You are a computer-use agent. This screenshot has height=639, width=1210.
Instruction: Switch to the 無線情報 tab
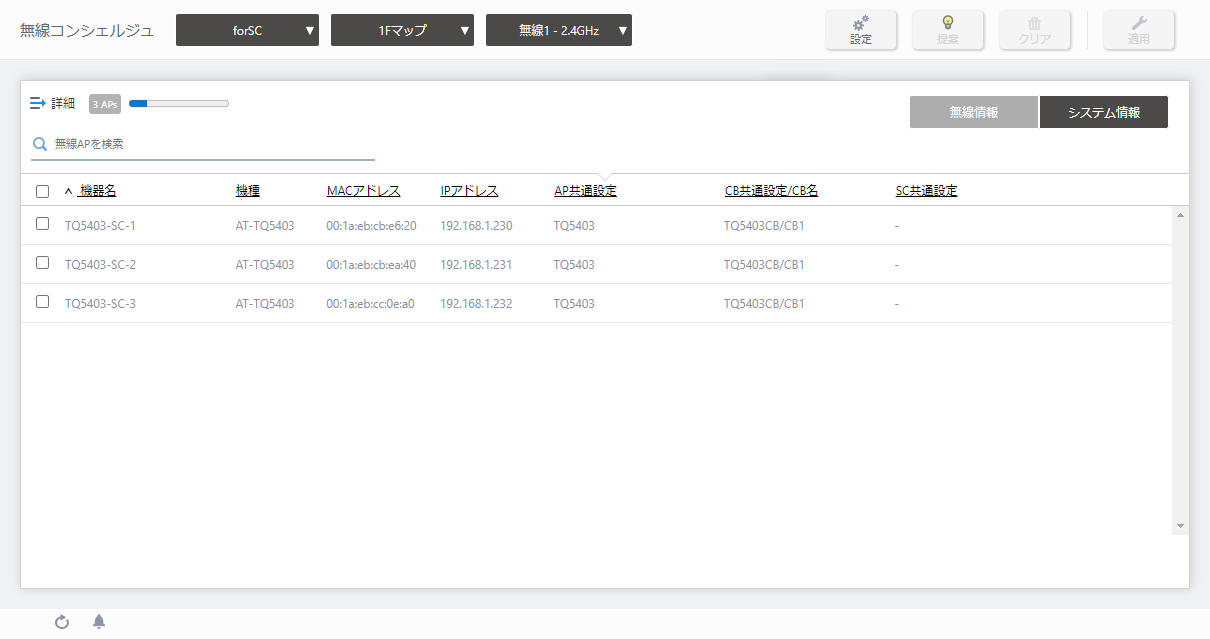click(973, 112)
